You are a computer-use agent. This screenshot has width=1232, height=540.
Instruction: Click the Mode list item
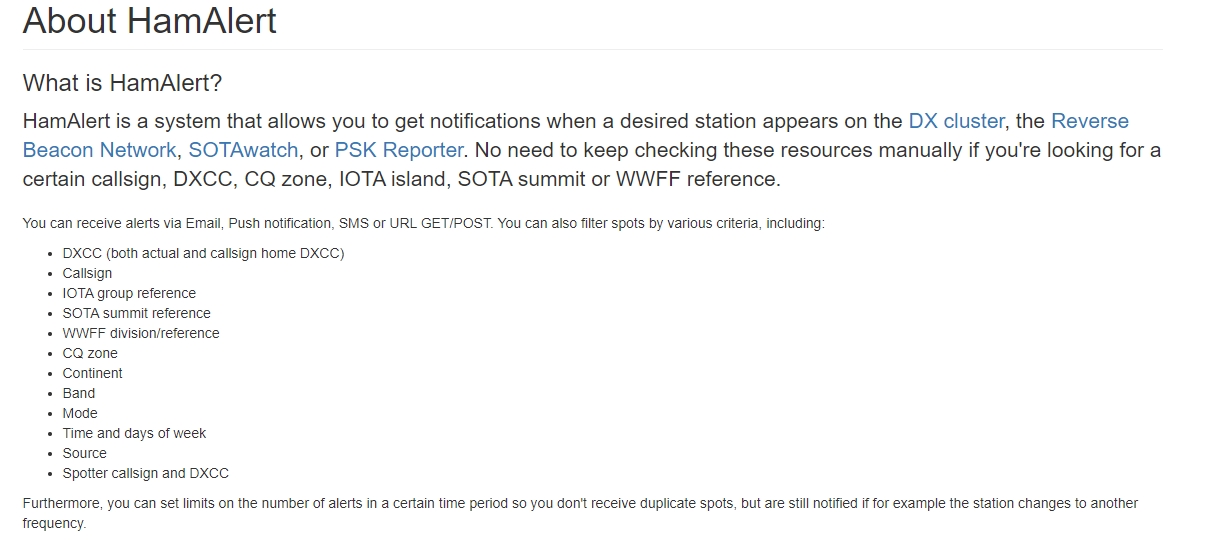pyautogui.click(x=80, y=413)
